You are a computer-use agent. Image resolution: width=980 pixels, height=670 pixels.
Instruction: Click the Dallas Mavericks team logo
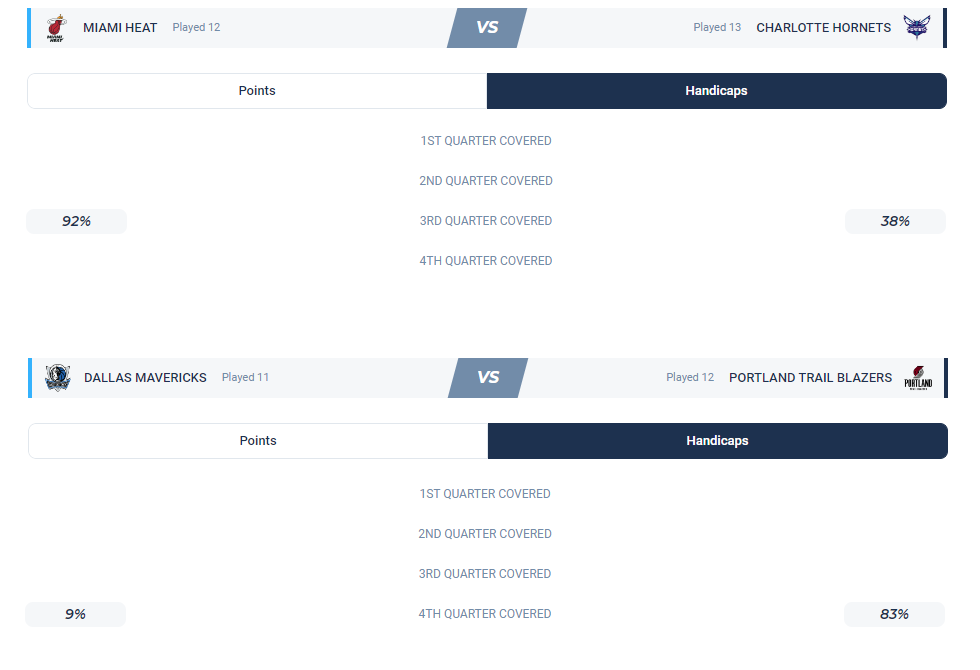58,378
